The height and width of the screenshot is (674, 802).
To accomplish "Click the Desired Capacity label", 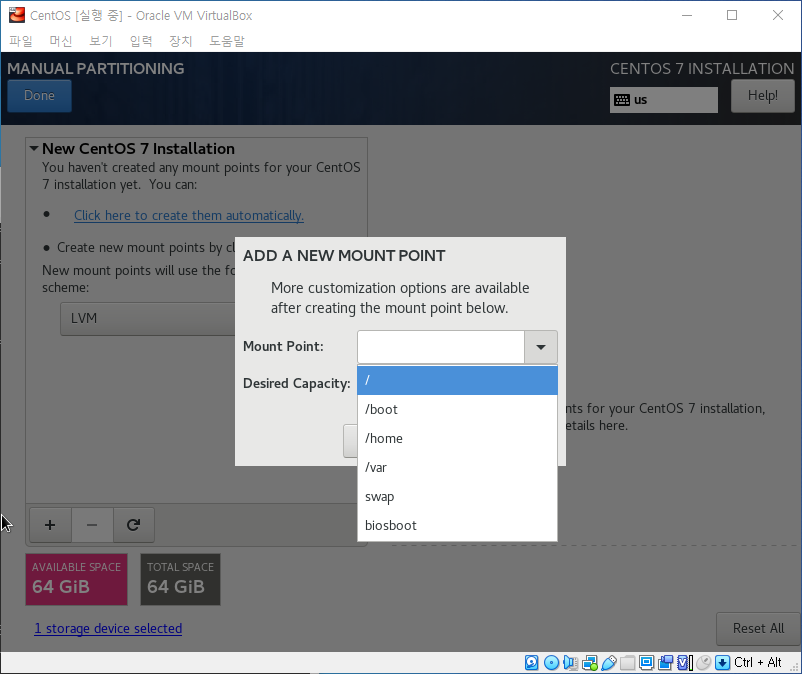I will click(297, 384).
